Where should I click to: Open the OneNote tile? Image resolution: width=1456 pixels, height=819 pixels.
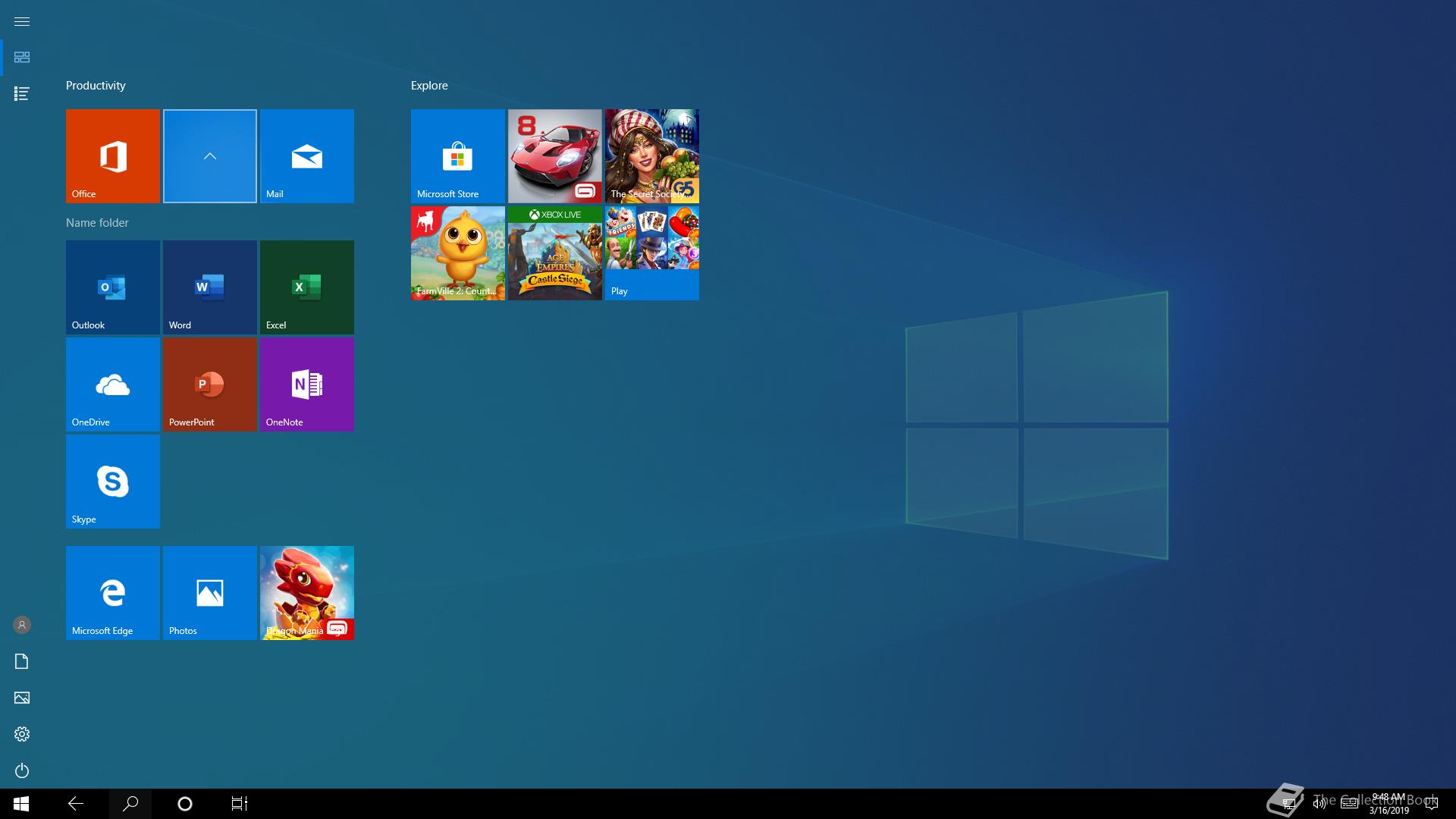click(x=307, y=384)
